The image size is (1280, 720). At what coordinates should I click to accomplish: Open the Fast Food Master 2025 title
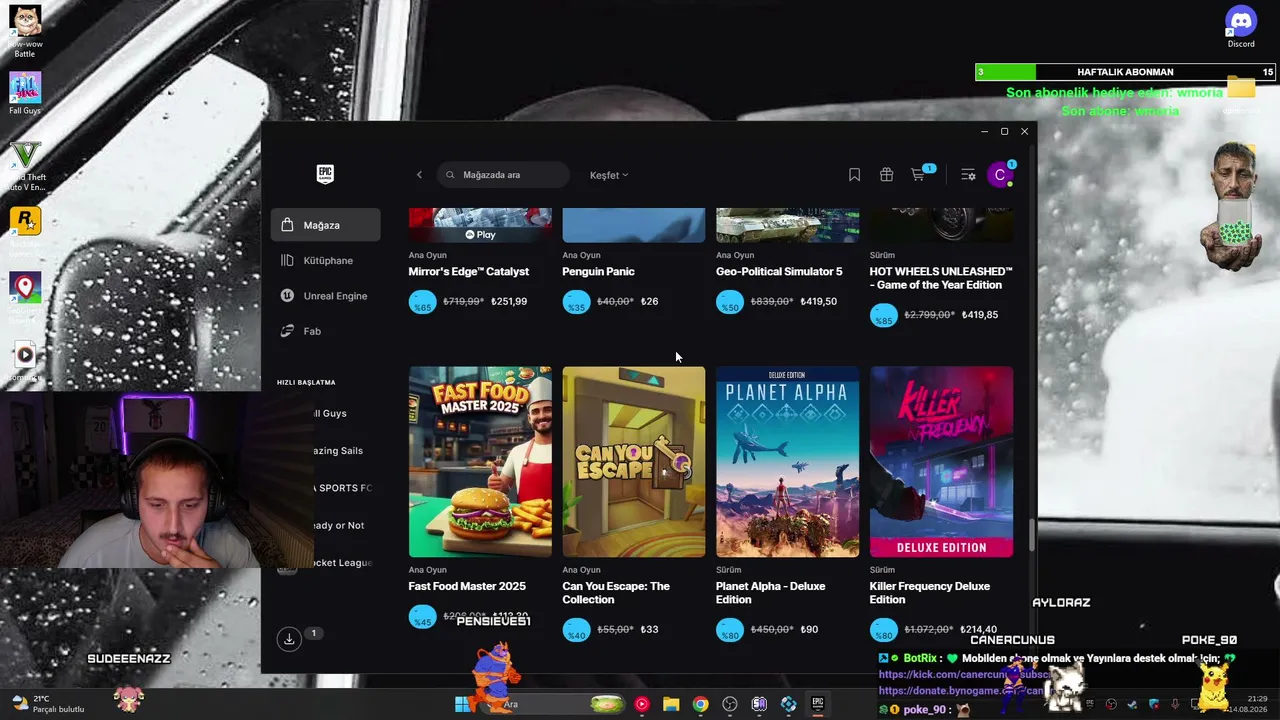tap(467, 586)
